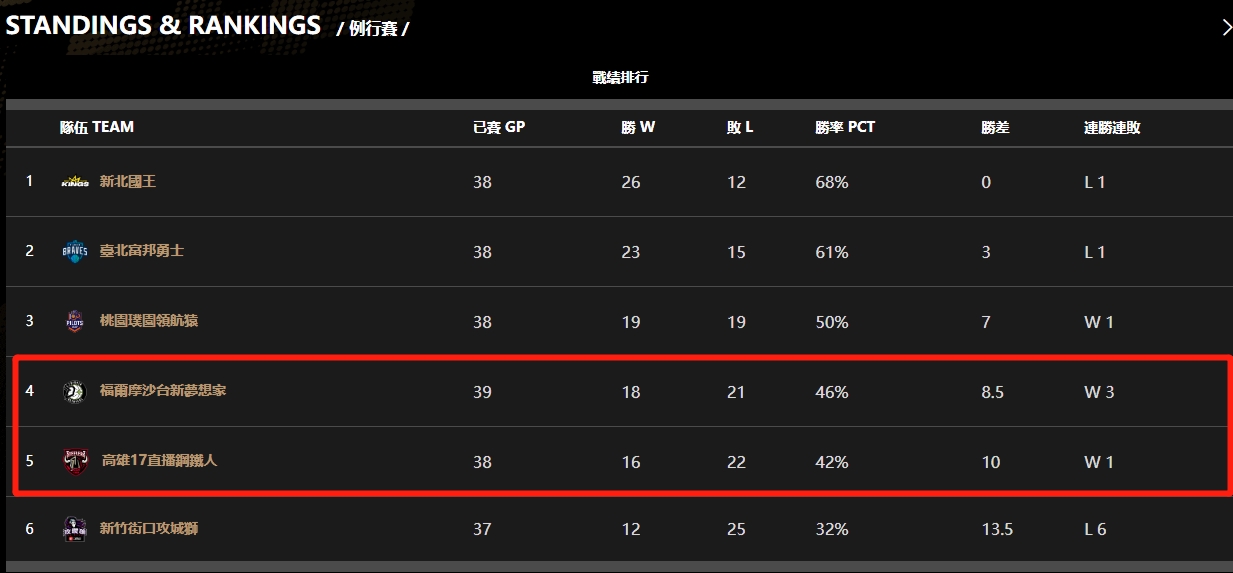This screenshot has width=1233, height=573.
Task: Select the 例行賽 regular season tab
Action: tap(372, 29)
